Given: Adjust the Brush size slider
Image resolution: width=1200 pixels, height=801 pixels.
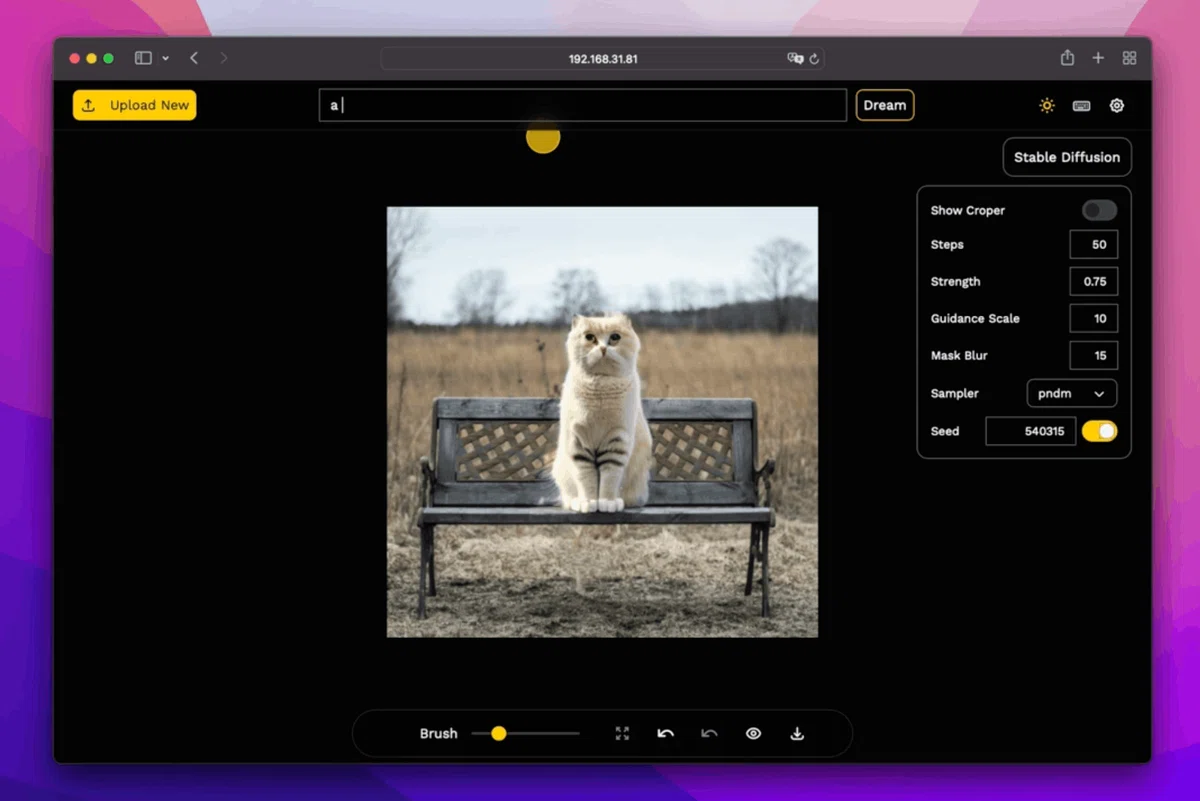Looking at the screenshot, I should coord(526,733).
